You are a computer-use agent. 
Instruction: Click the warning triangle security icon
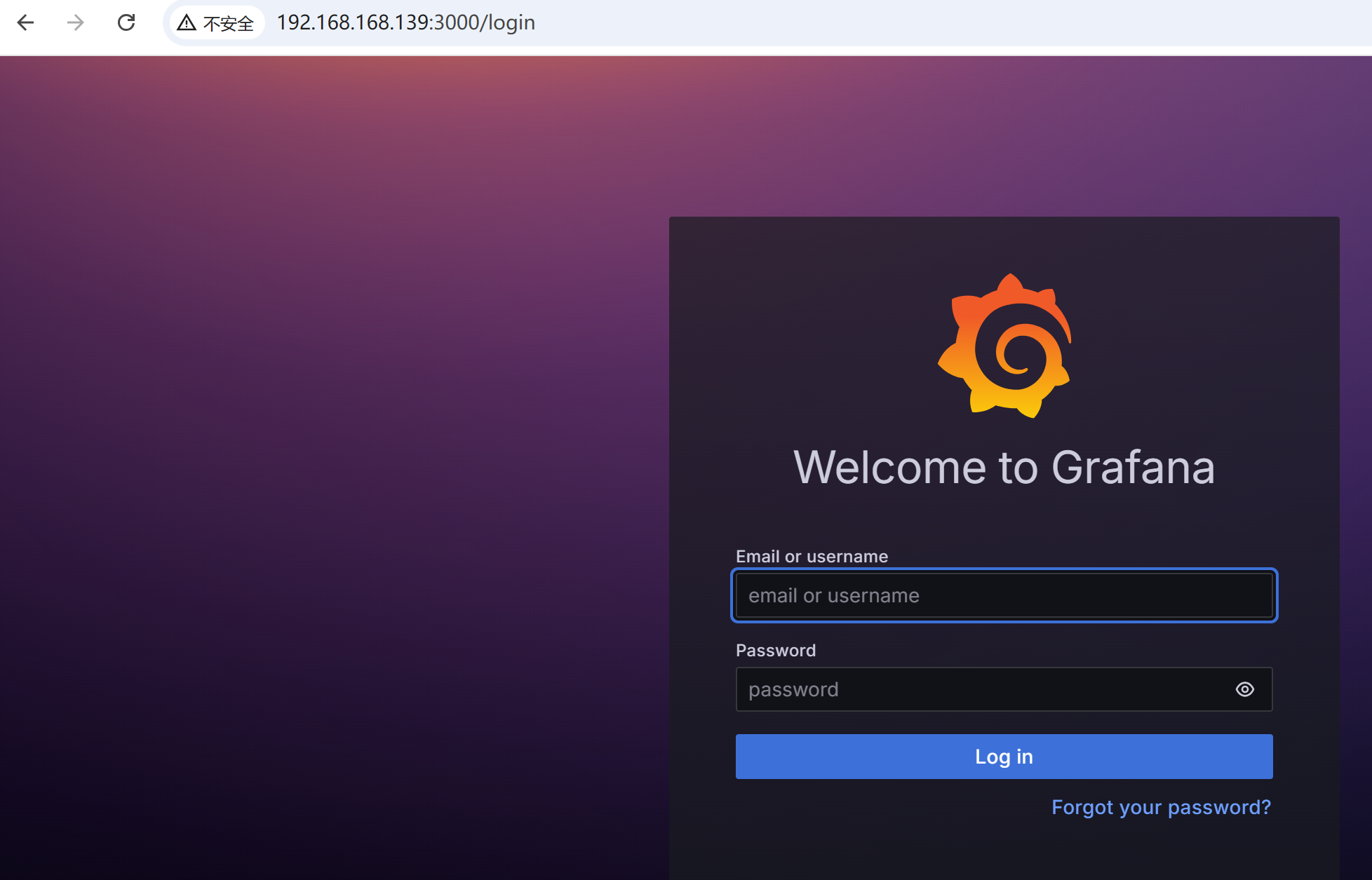pos(186,23)
